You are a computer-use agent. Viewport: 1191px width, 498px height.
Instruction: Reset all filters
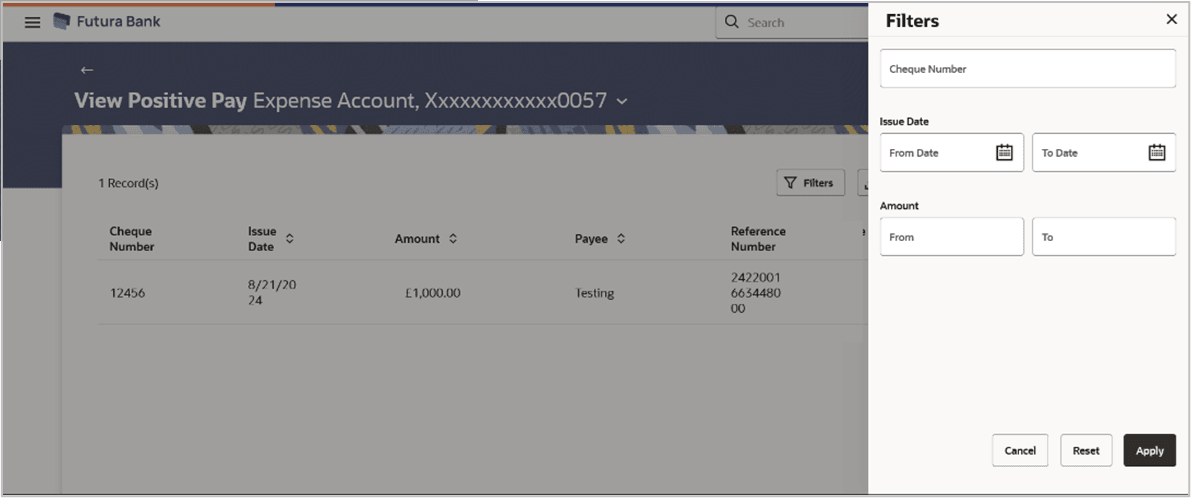[x=1086, y=451]
